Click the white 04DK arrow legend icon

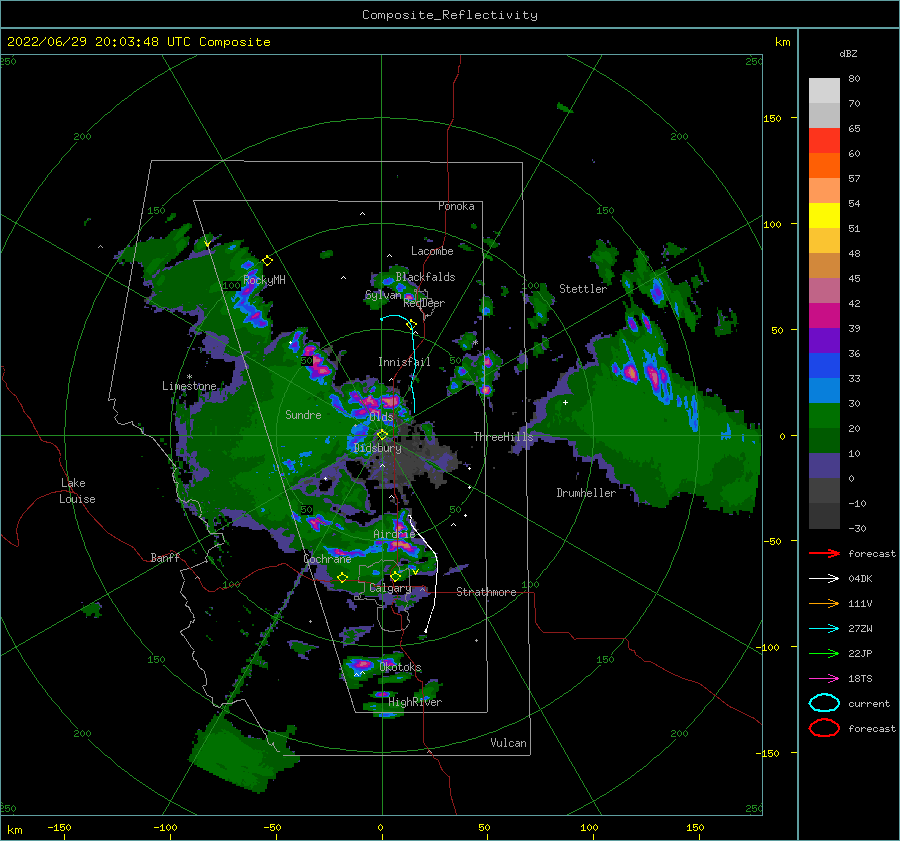[x=824, y=579]
